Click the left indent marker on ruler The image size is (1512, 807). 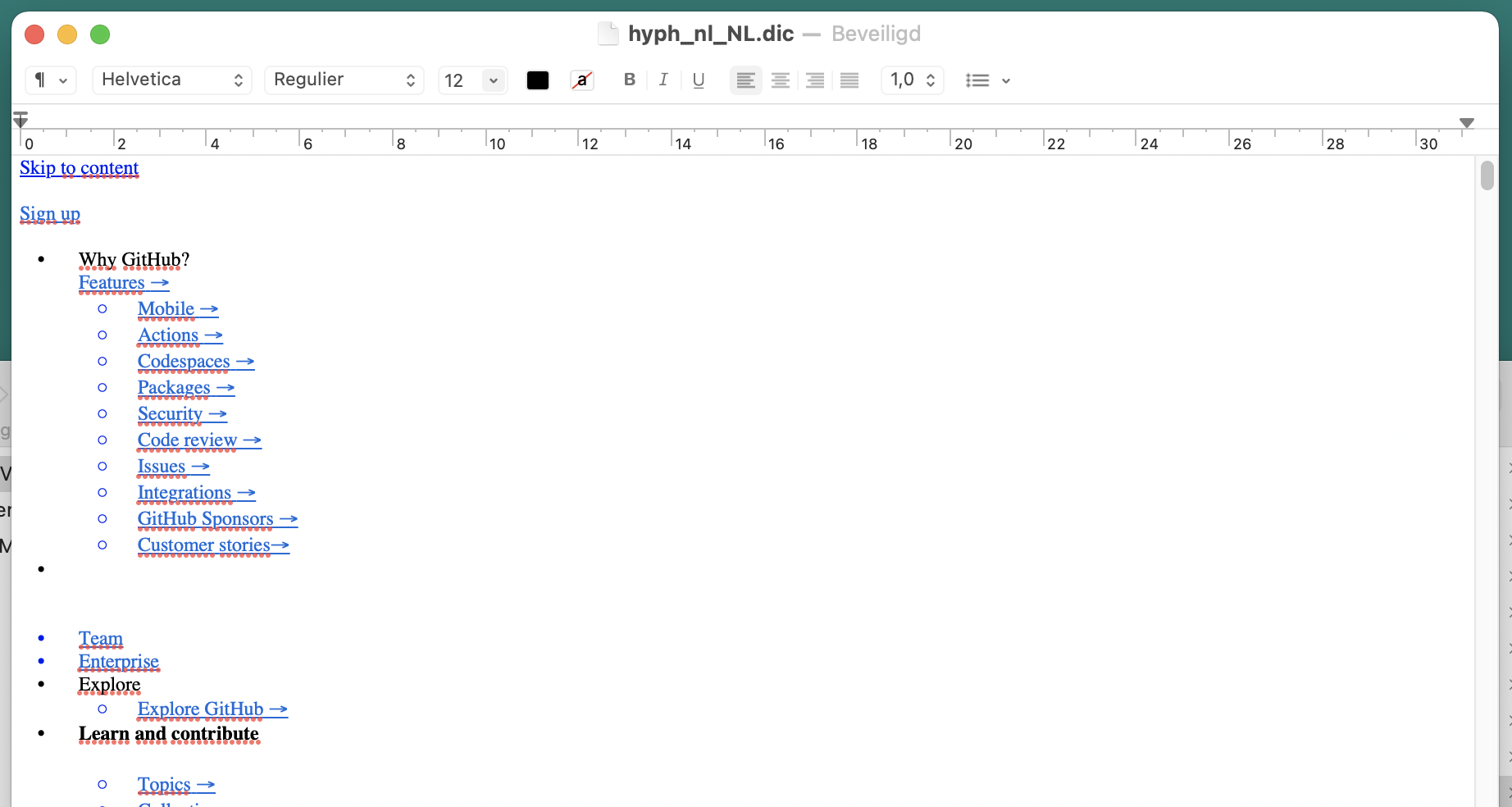point(20,120)
